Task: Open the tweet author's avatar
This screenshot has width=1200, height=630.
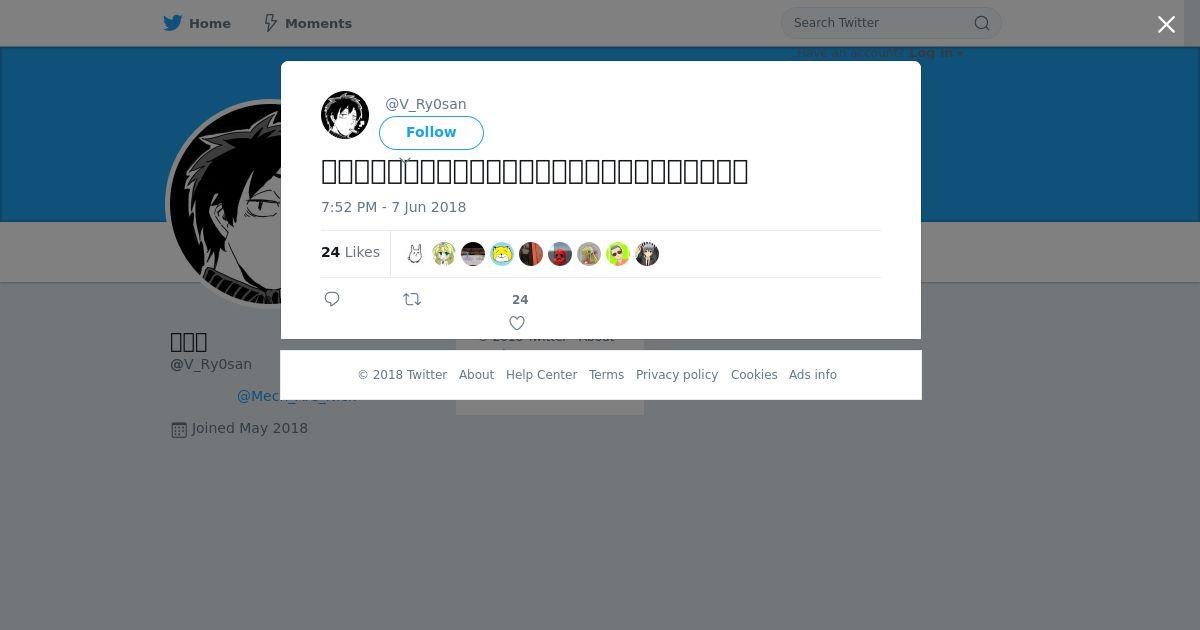Action: [x=345, y=115]
